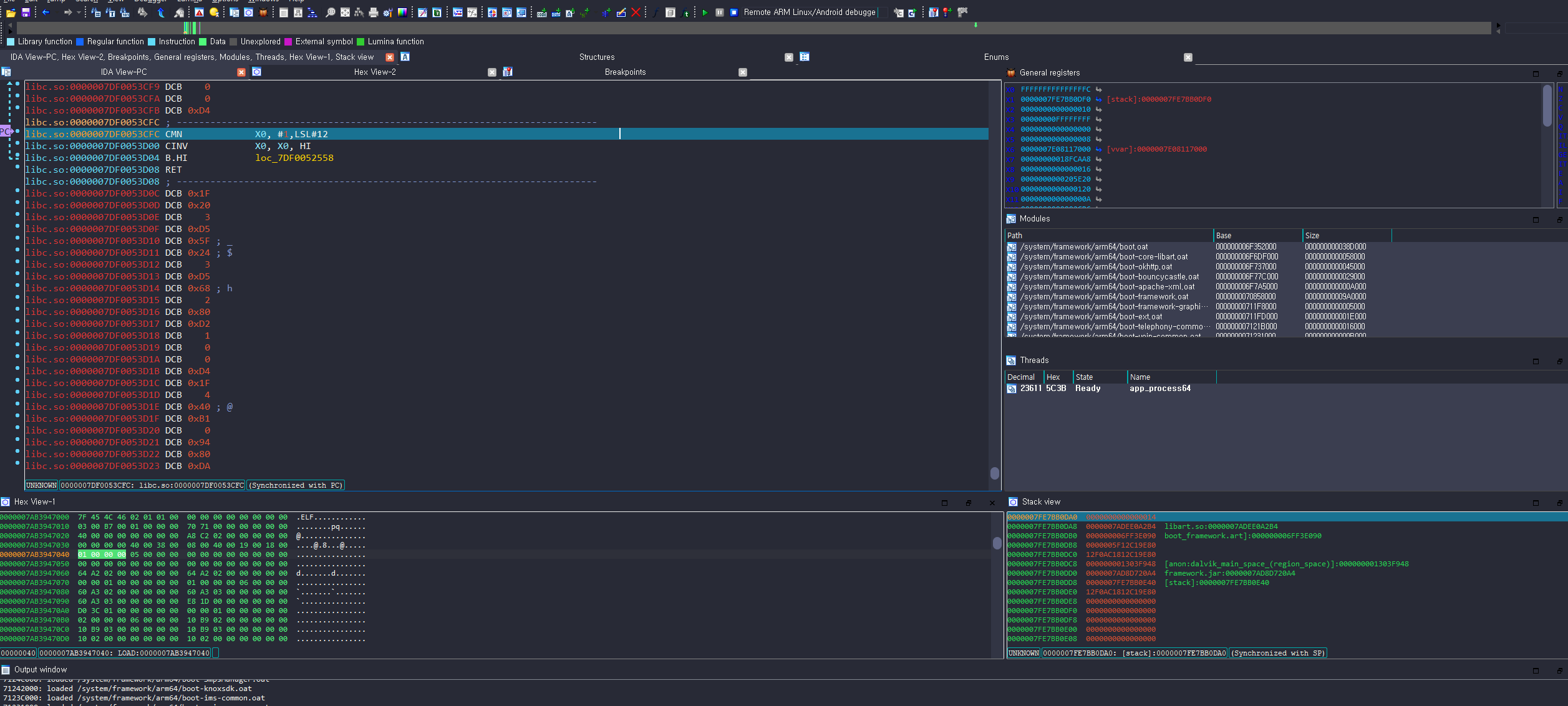Screen dimensions: 1568x706
Task: Click the pencil edit toolbar icon
Action: point(621,12)
